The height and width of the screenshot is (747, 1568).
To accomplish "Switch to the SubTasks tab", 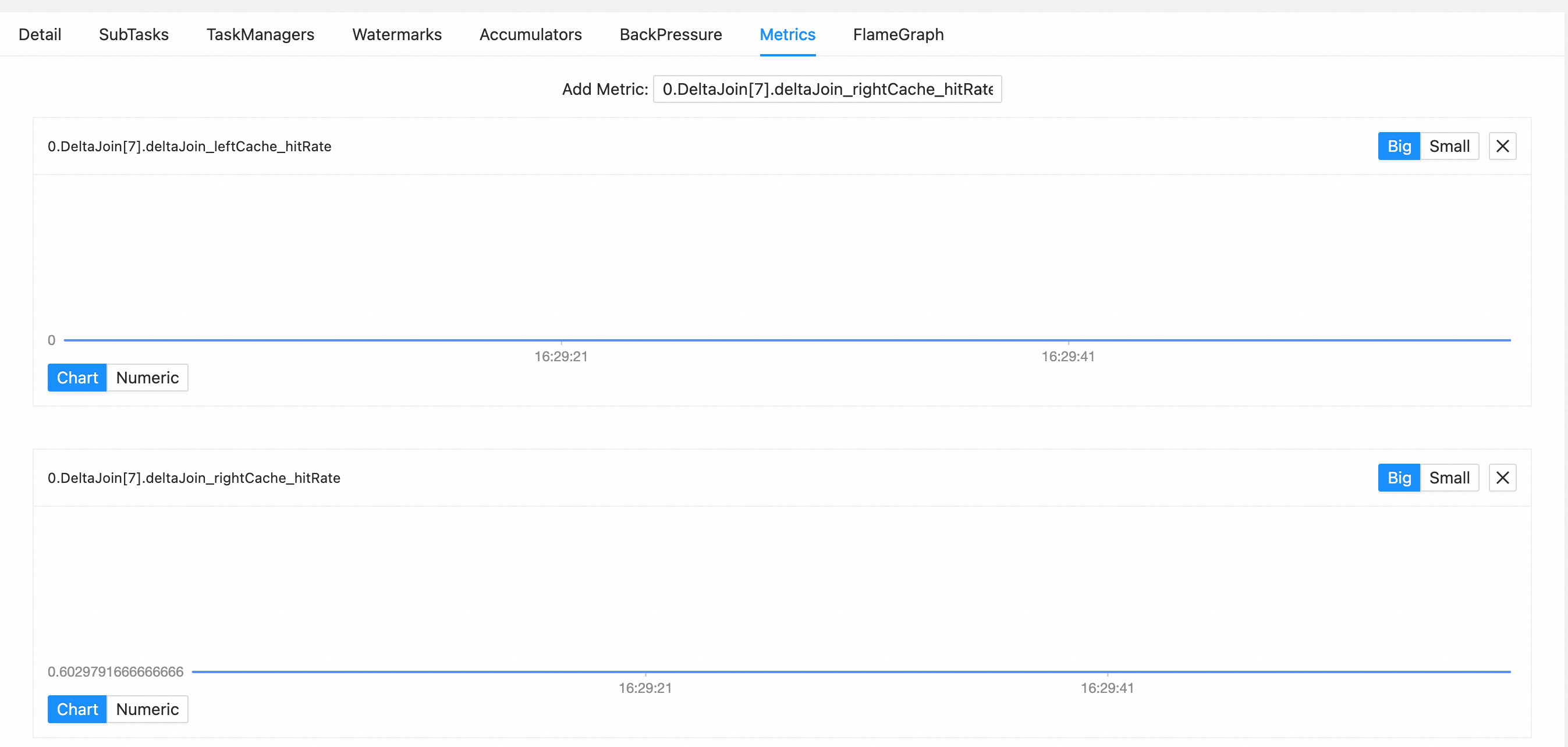I will 134,35.
